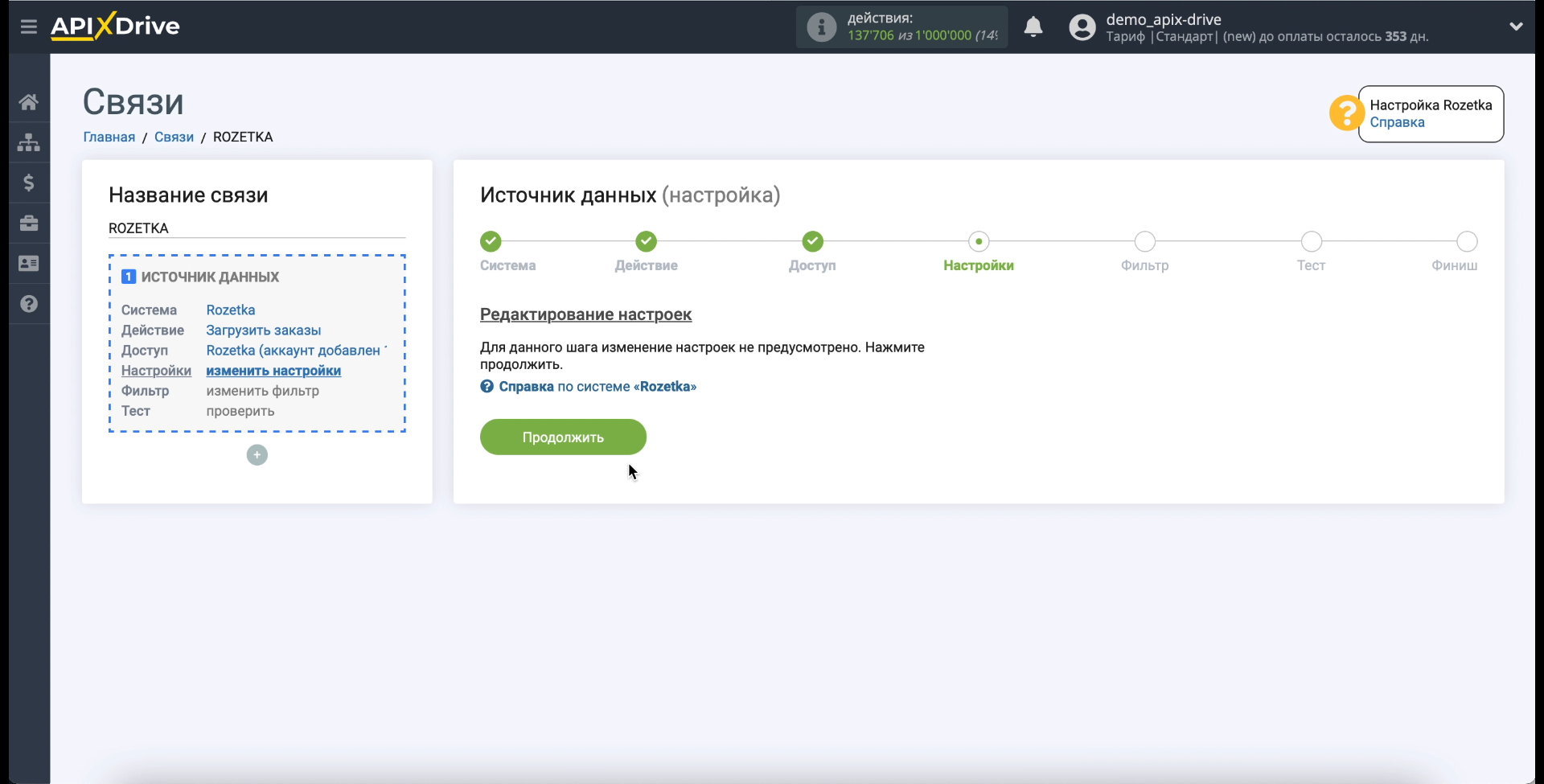Click the ApiX-Drive logo

(x=115, y=26)
